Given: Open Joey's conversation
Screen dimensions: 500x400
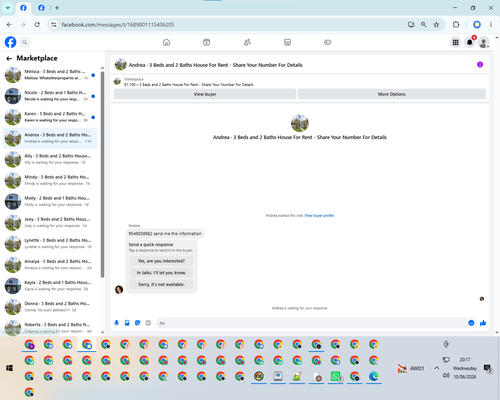Looking at the screenshot, I should (x=50, y=222).
